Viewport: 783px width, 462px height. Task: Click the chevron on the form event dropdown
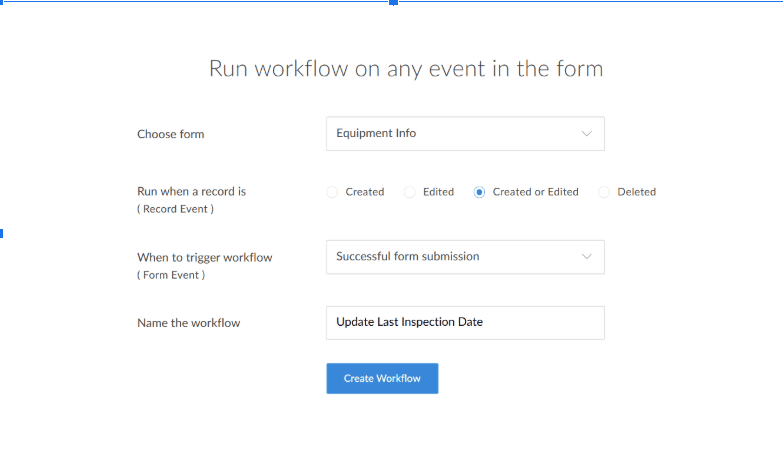[x=586, y=257]
